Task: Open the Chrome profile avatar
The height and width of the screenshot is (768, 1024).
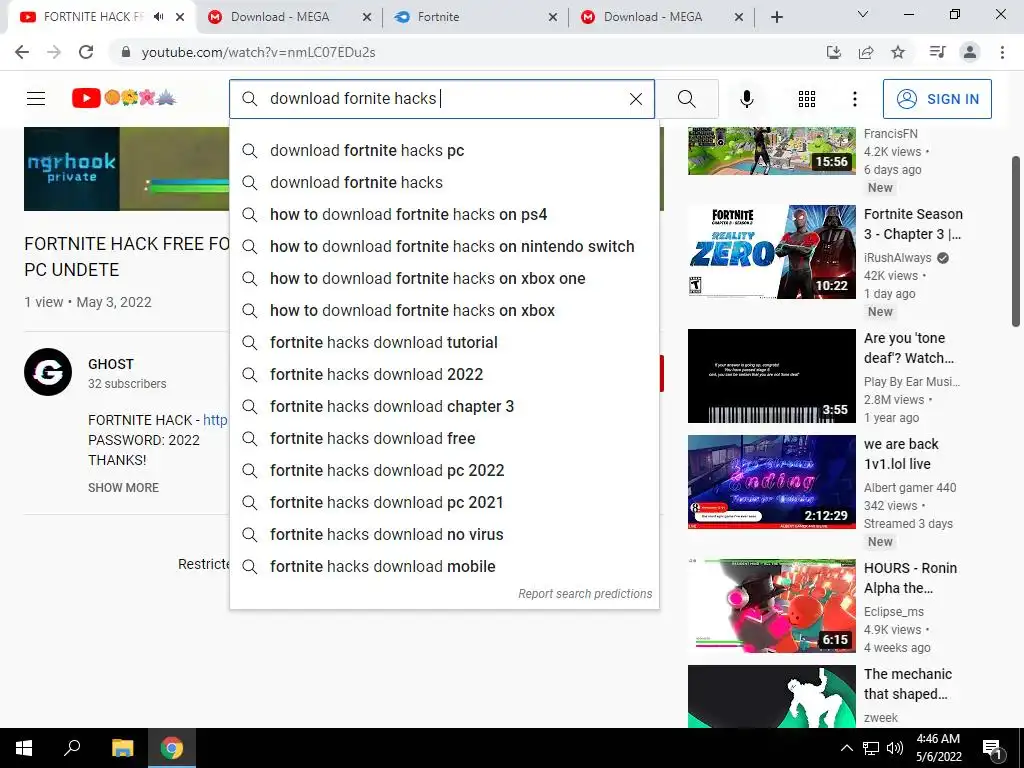Action: tap(970, 52)
